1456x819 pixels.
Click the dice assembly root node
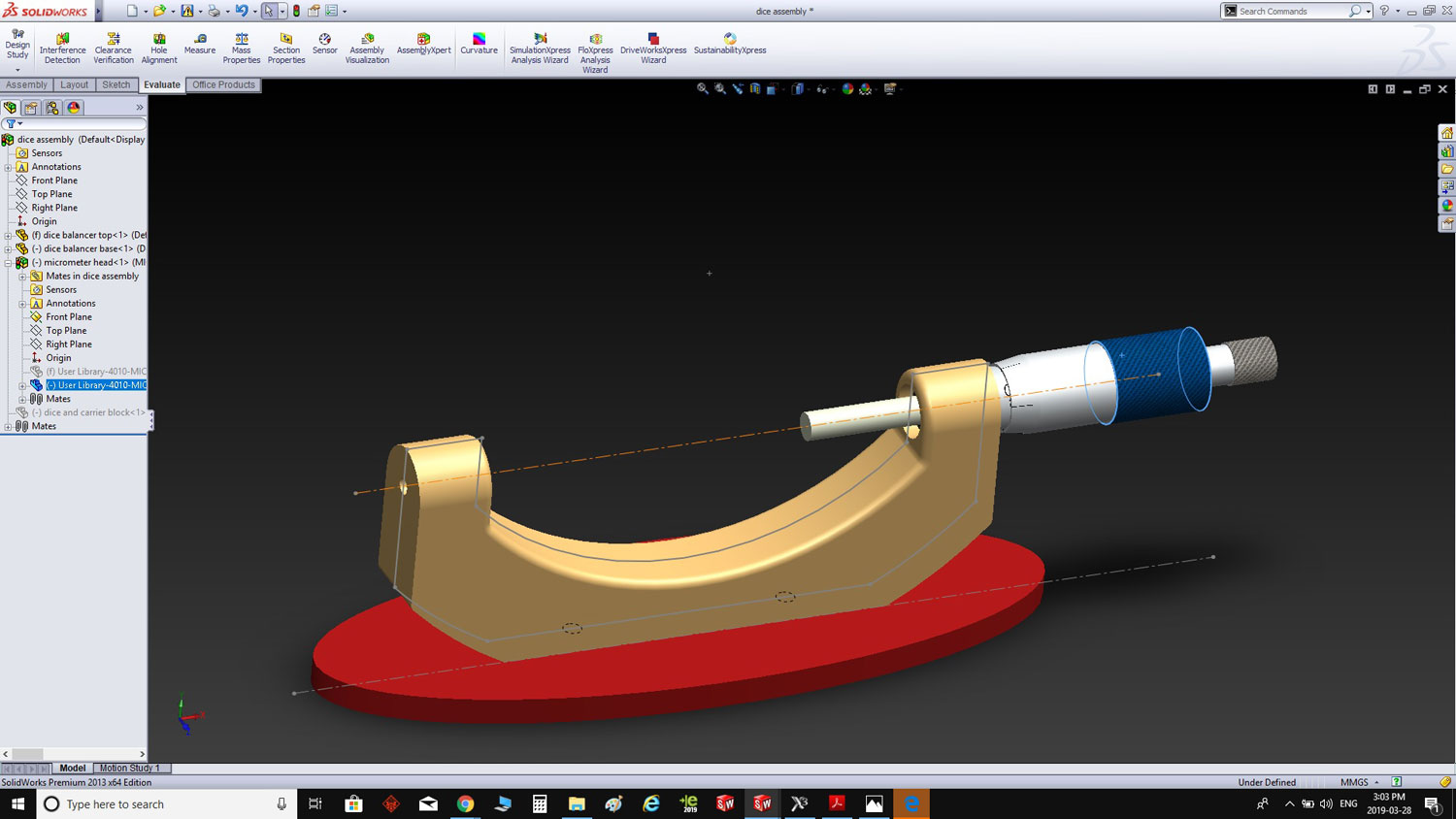click(81, 140)
